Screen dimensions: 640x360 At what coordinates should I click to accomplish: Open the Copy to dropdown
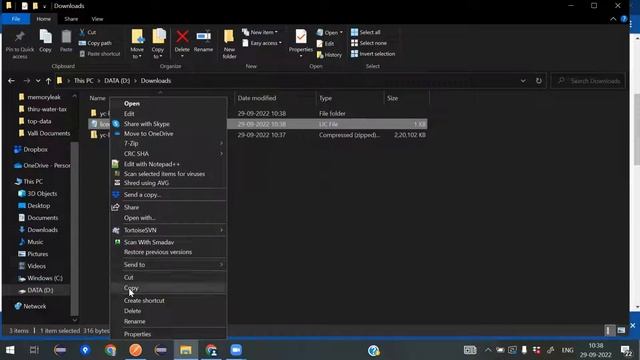(158, 44)
